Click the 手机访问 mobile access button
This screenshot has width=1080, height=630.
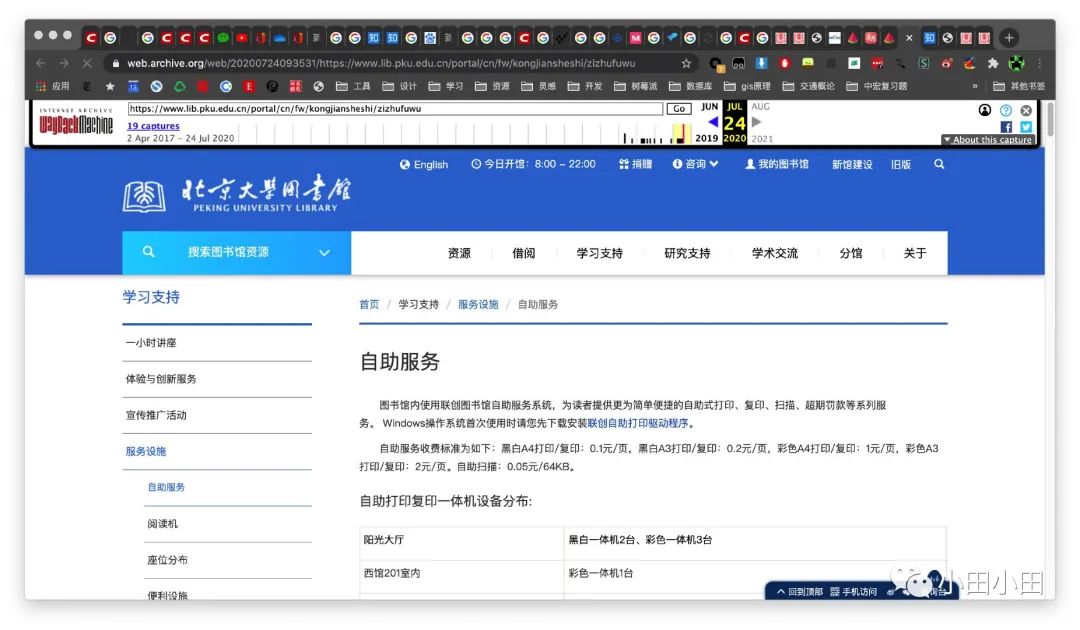[x=853, y=591]
